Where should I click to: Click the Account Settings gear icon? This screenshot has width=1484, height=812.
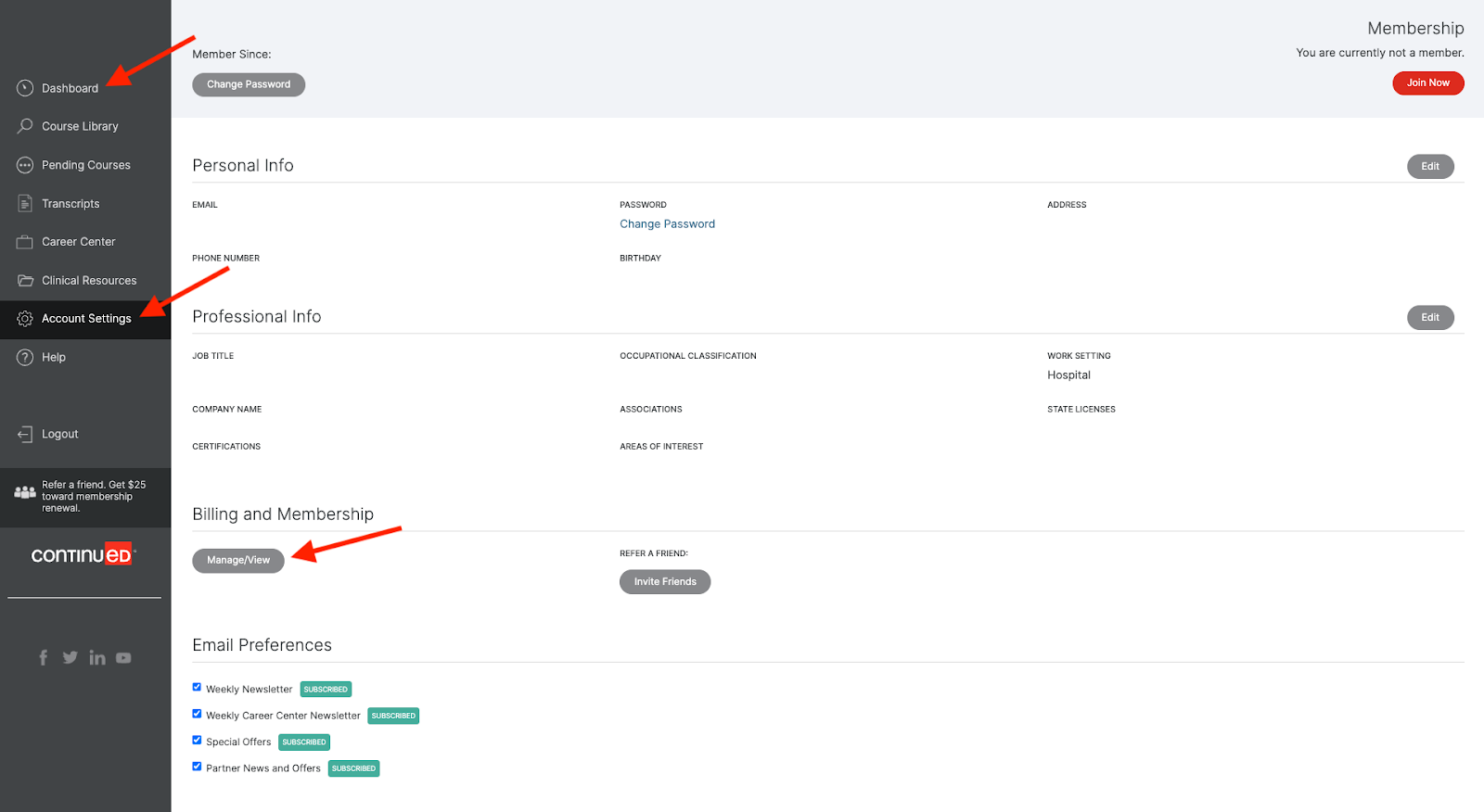click(25, 319)
